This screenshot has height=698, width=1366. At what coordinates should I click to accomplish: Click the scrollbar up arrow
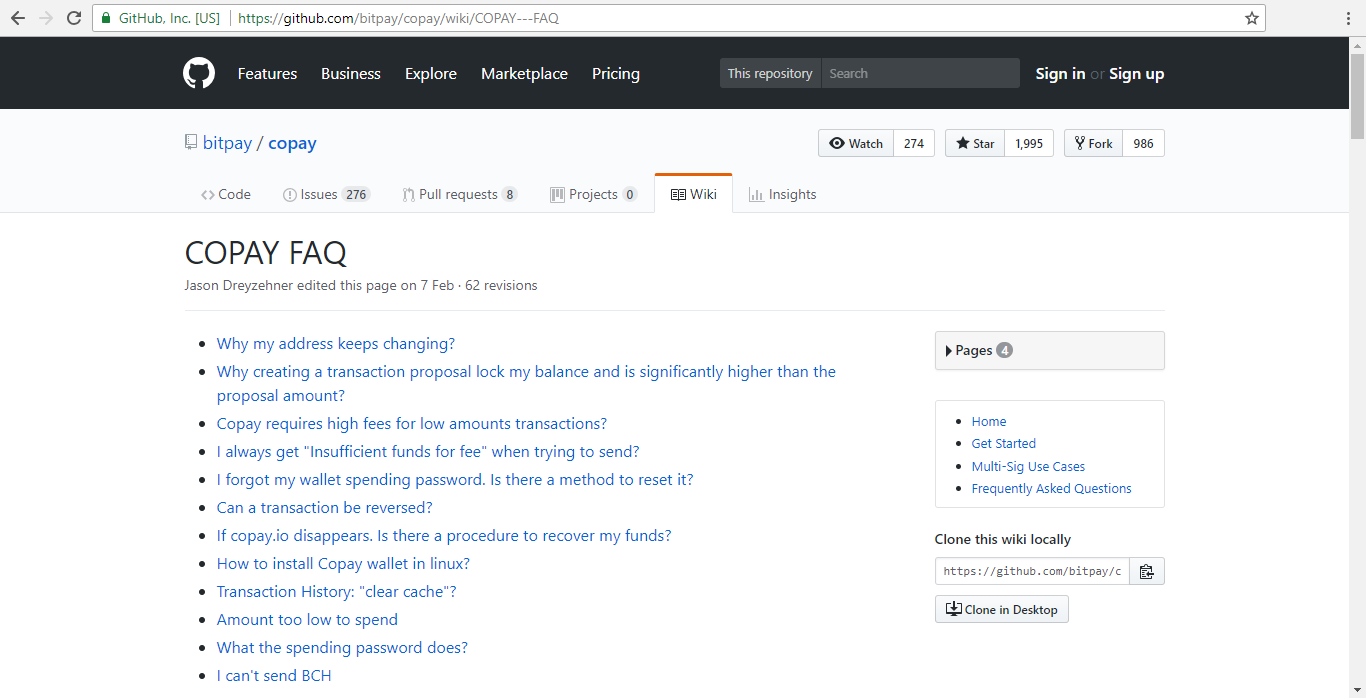pyautogui.click(x=1357, y=45)
